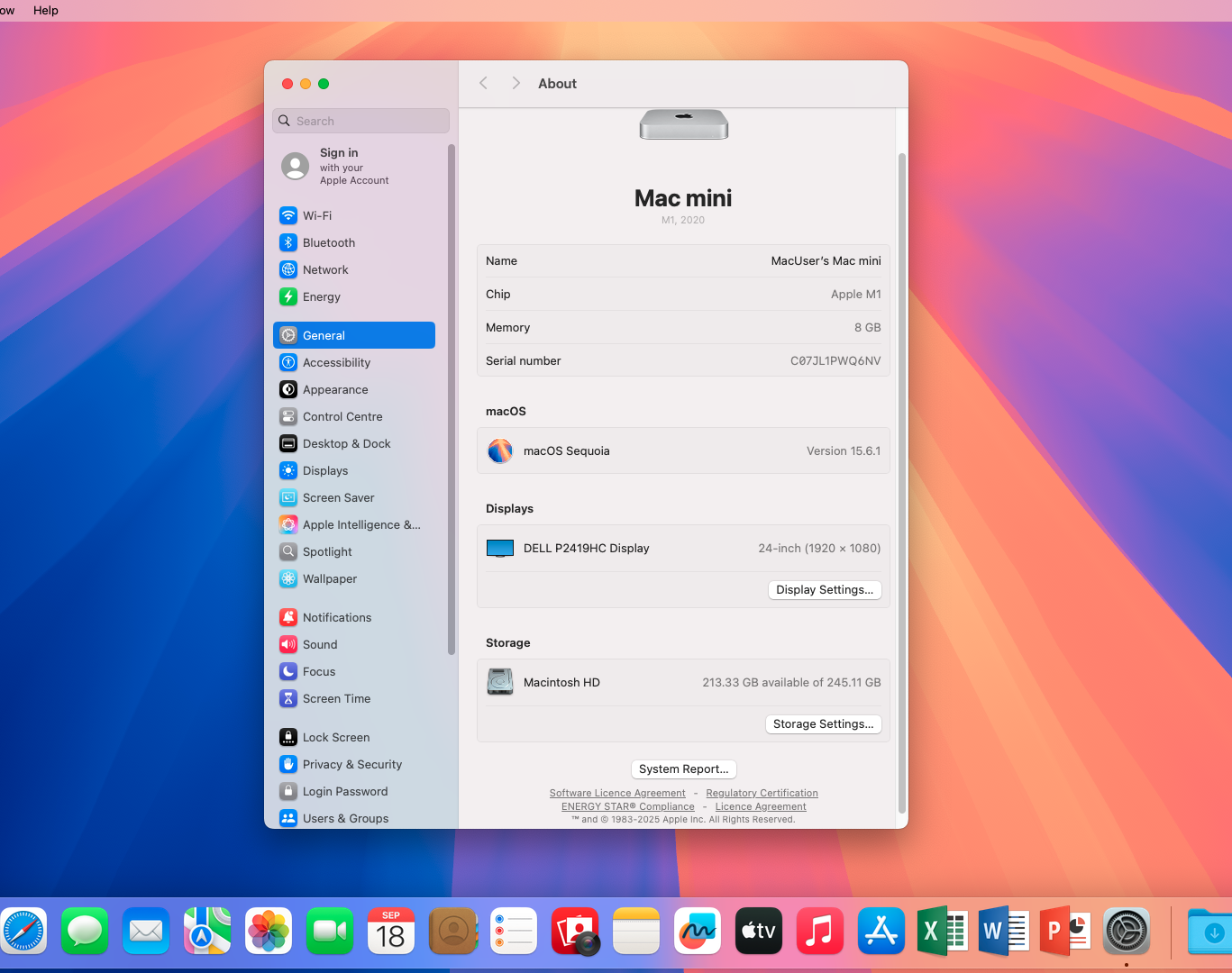Open Privacy & Security settings
The image size is (1232, 973).
click(x=351, y=765)
